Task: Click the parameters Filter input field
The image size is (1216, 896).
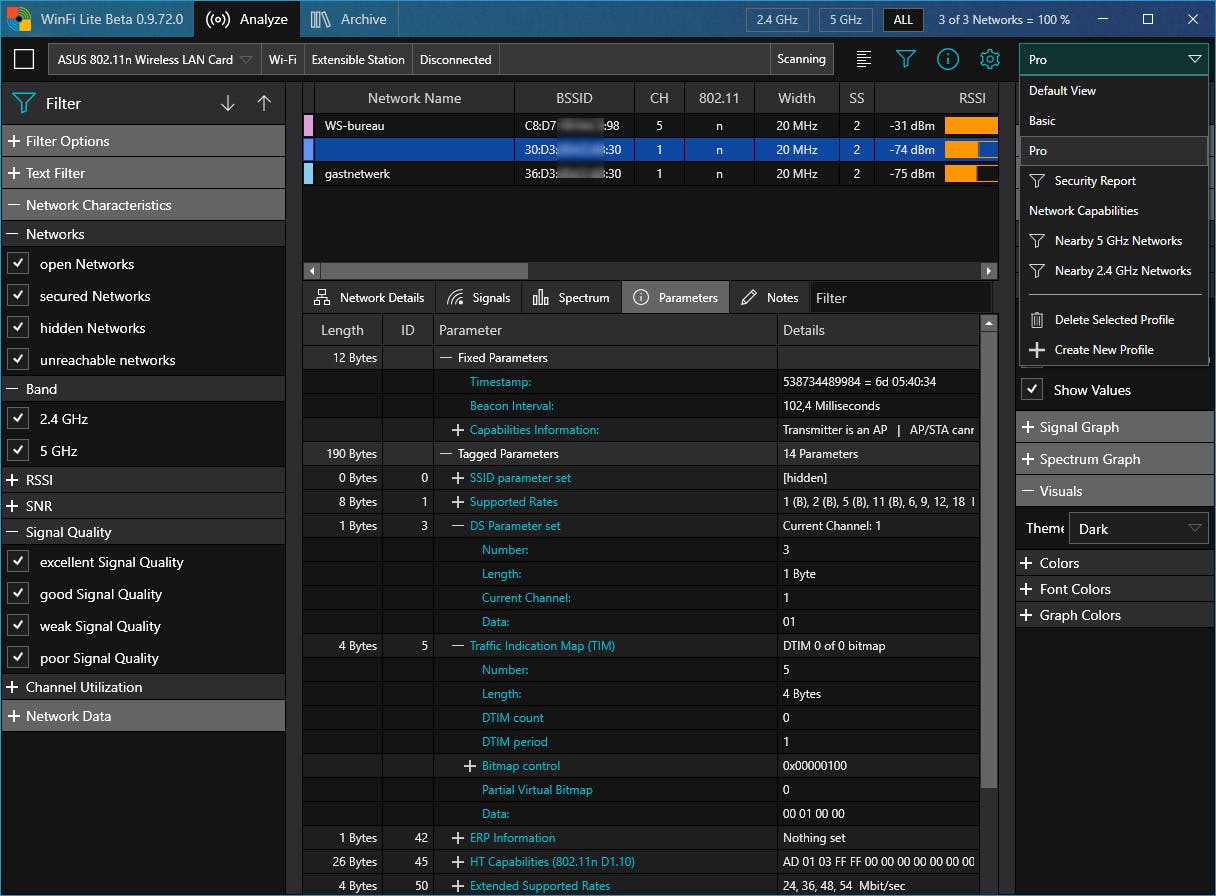Action: 898,298
